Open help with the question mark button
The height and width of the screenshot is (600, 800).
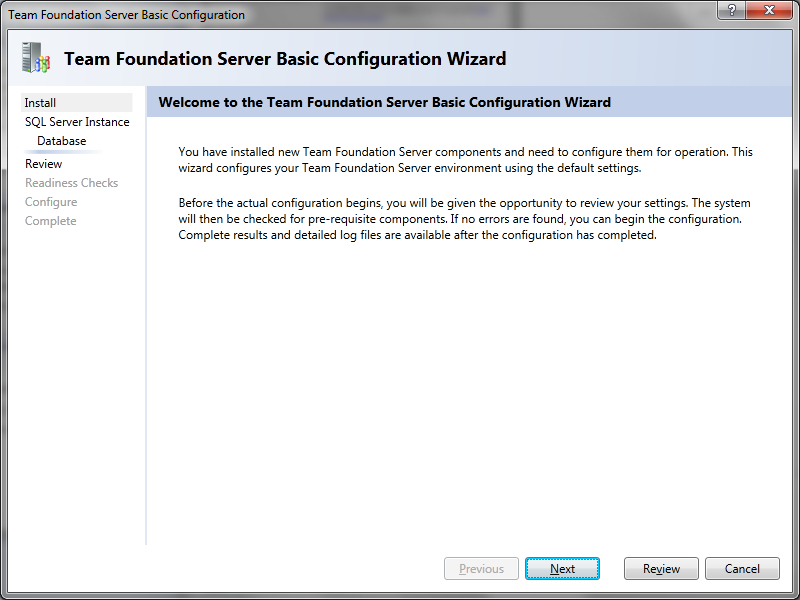(732, 10)
